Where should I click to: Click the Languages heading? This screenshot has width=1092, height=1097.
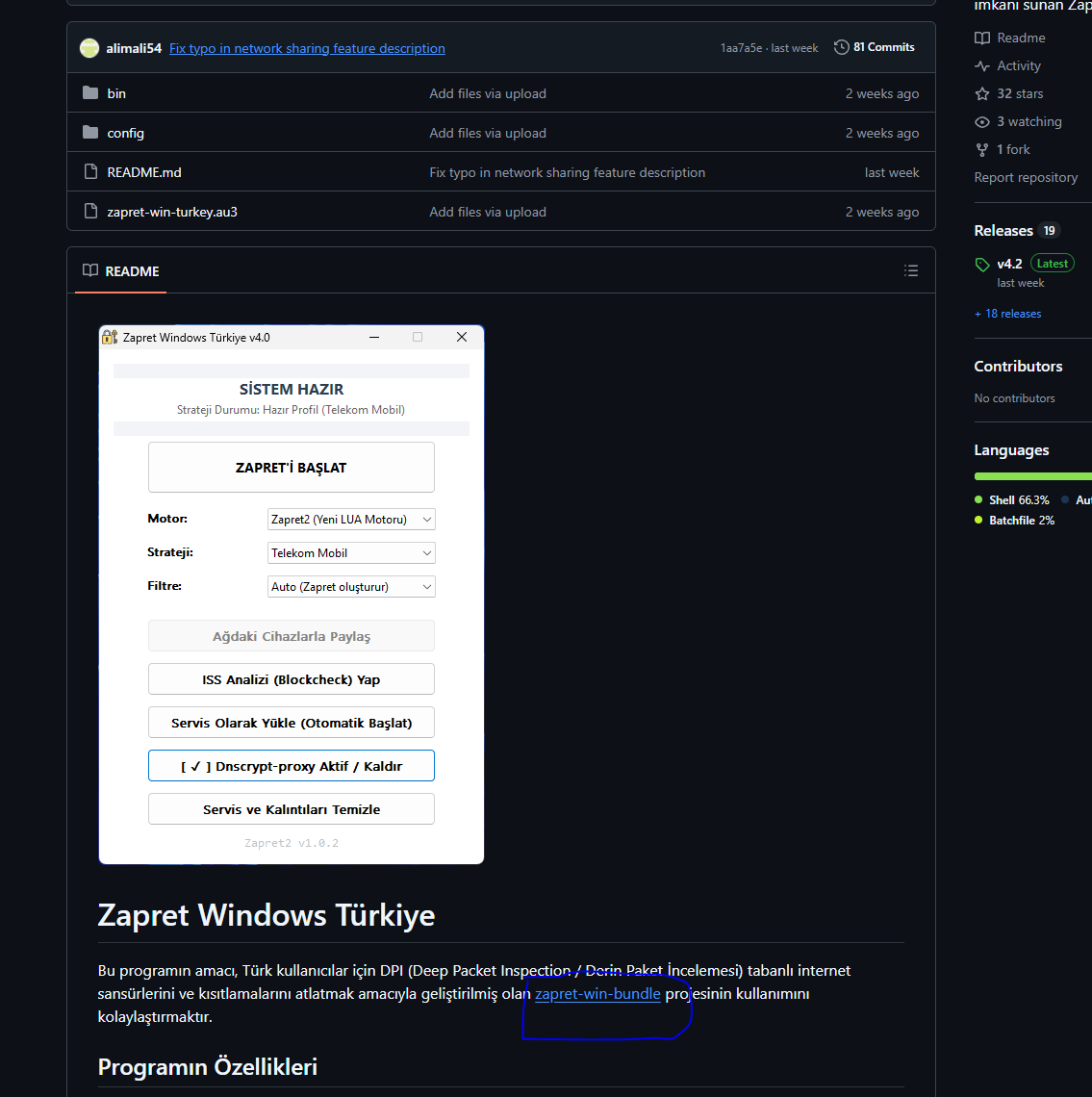(1011, 450)
